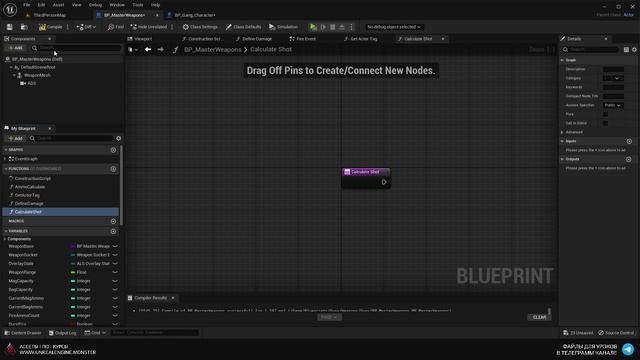Open the Tools menu
This screenshot has width=640, height=360.
(138, 5)
